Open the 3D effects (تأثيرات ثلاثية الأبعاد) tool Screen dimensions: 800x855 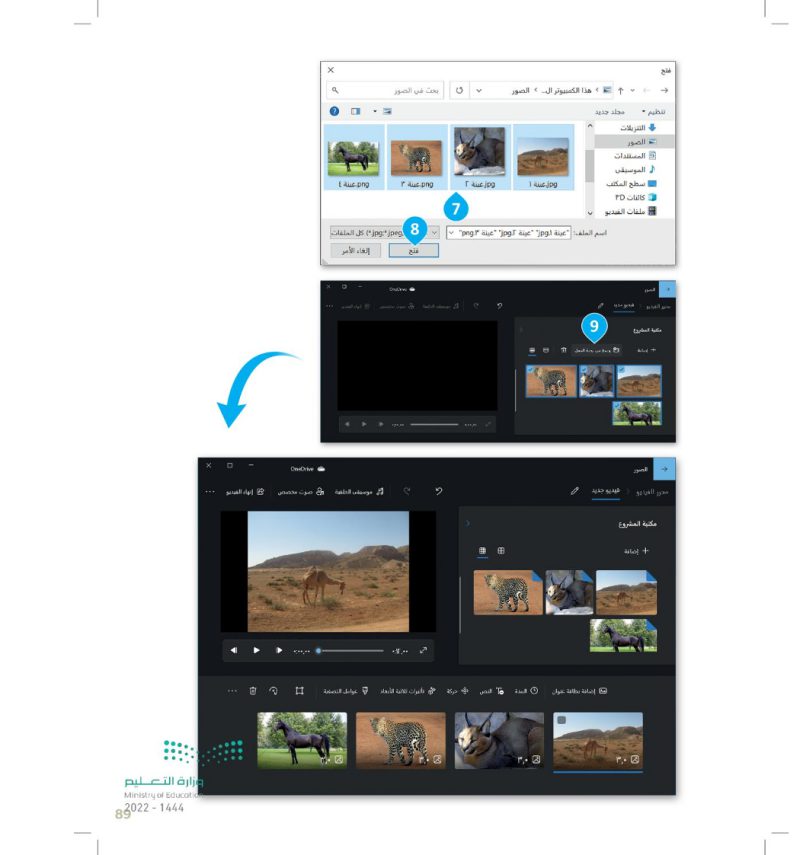click(396, 690)
